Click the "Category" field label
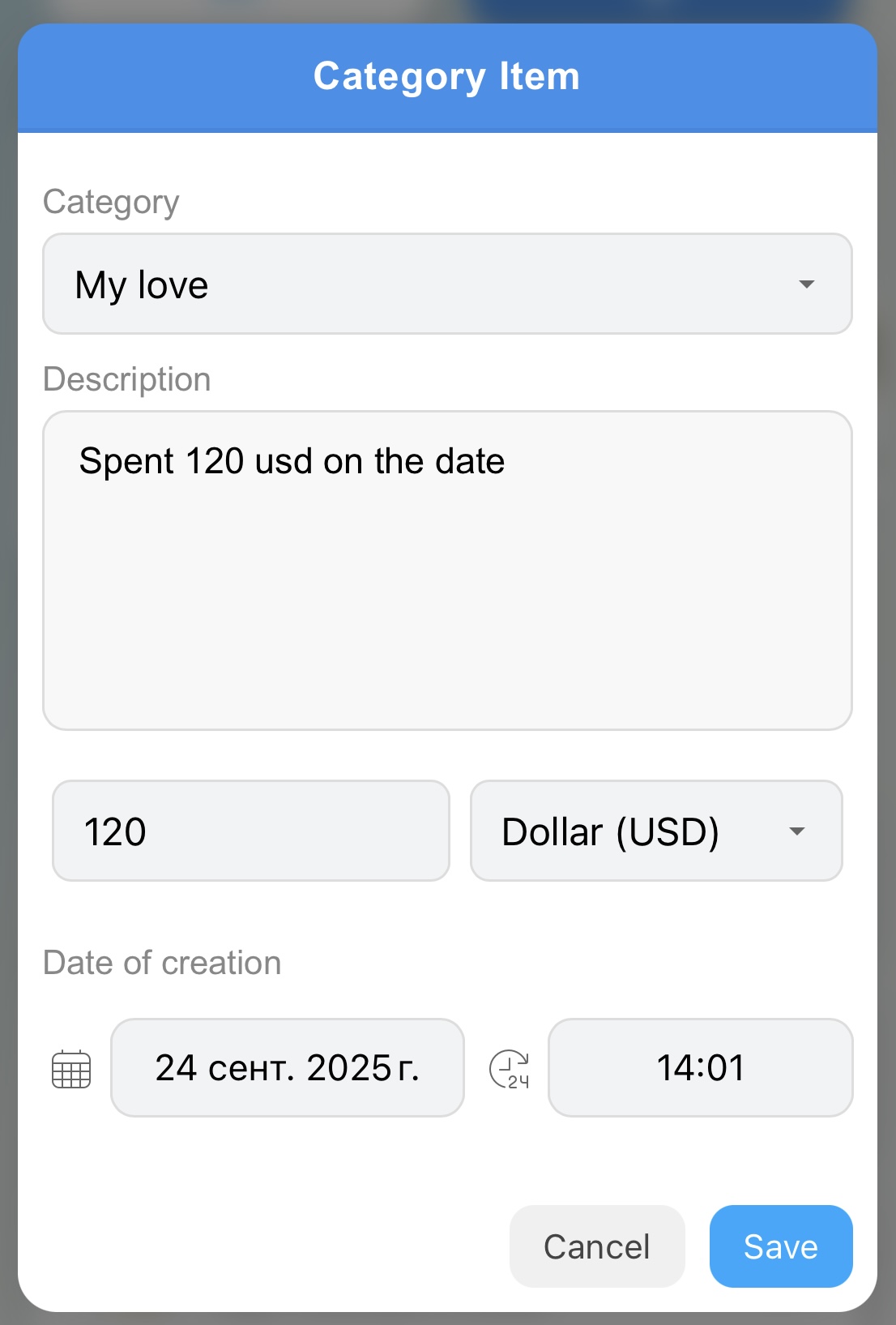Screen dimensions: 896x1325 [111, 202]
